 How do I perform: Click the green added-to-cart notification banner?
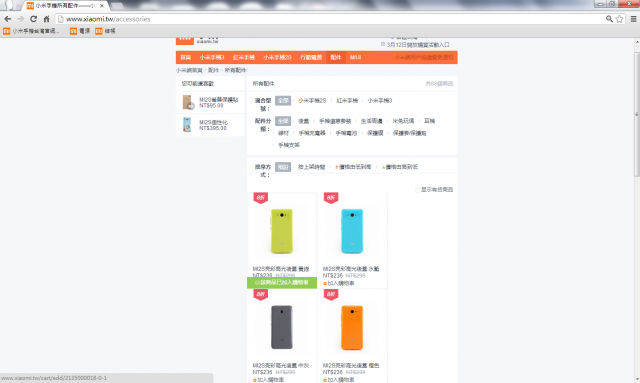[x=282, y=283]
